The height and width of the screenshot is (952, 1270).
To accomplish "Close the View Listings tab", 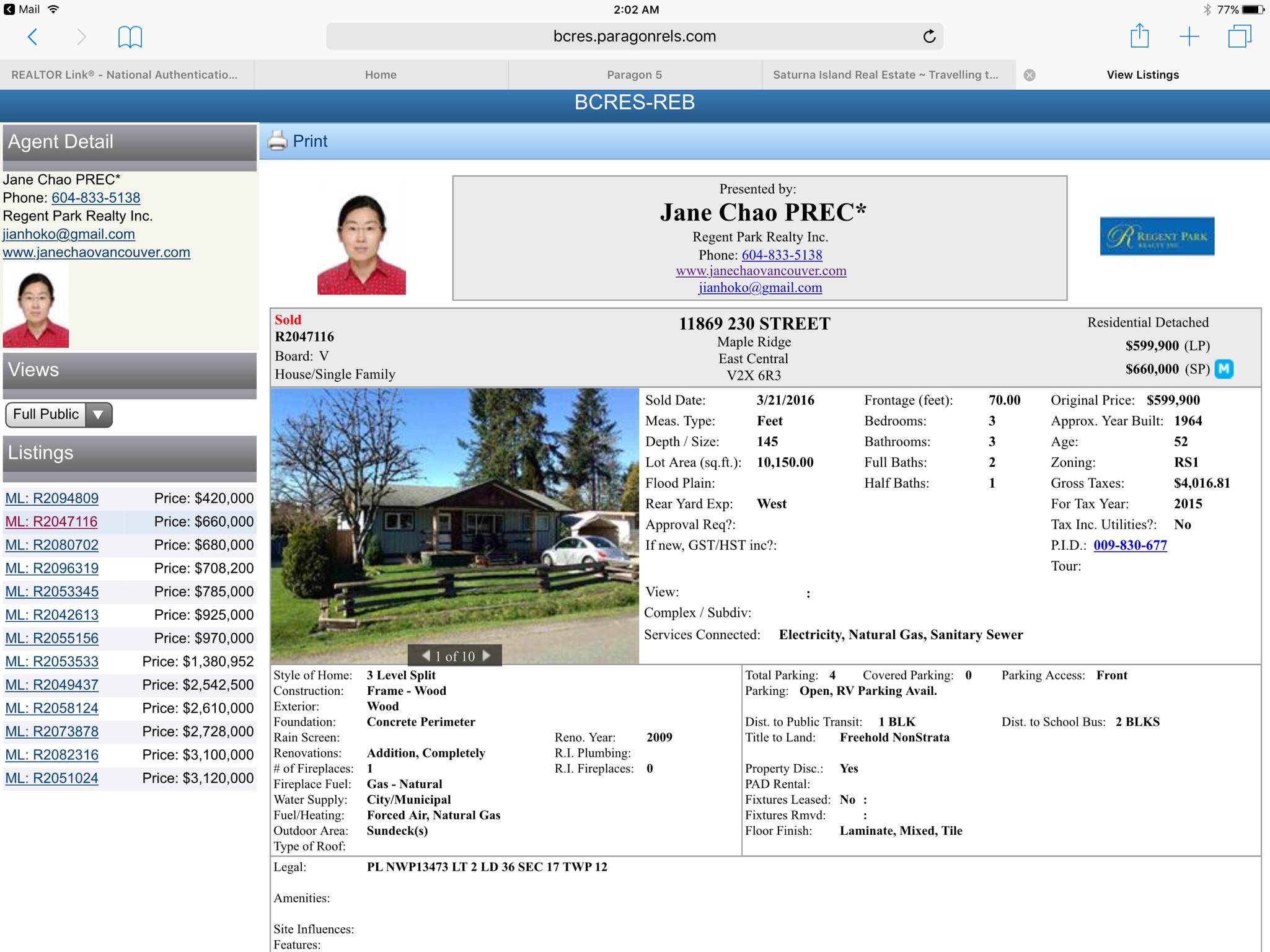I will point(1030,75).
